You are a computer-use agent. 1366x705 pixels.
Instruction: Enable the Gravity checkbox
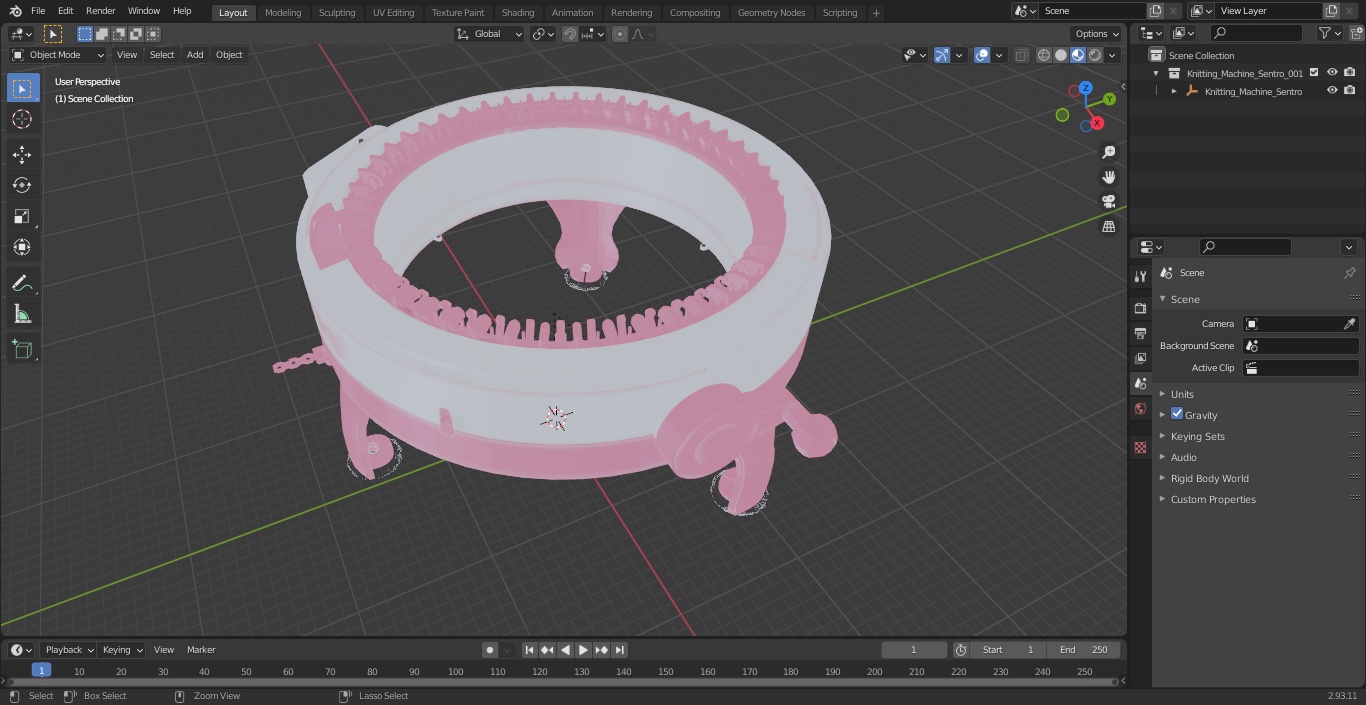click(x=1177, y=414)
